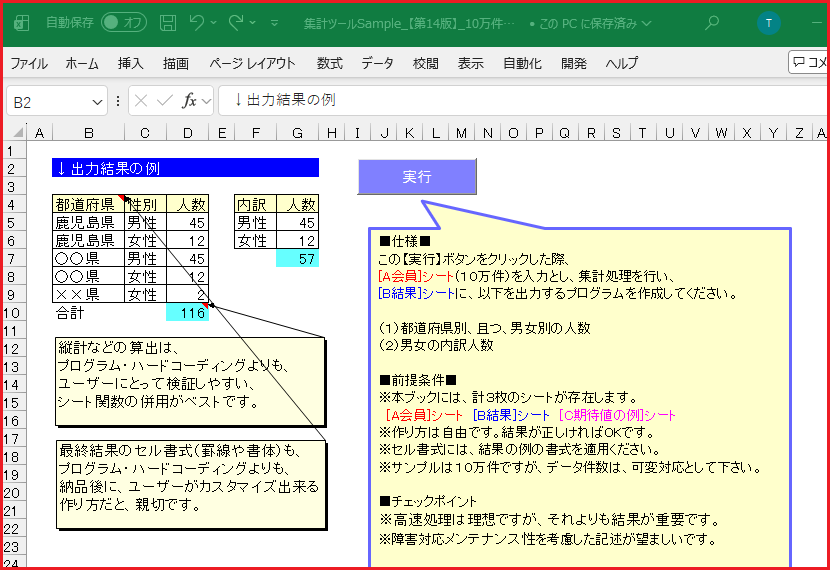
Task: Click the 実行 button
Action: point(417,177)
